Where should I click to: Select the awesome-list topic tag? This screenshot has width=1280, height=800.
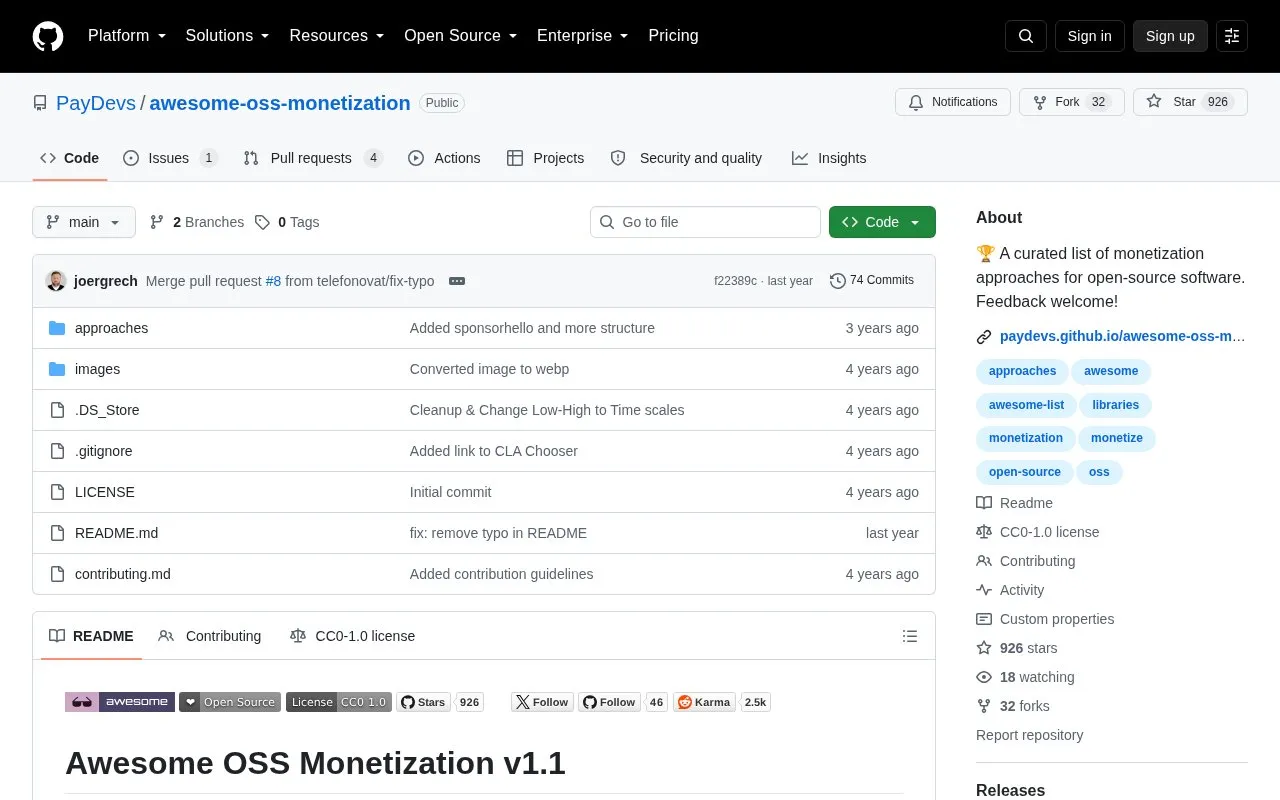pos(1026,405)
